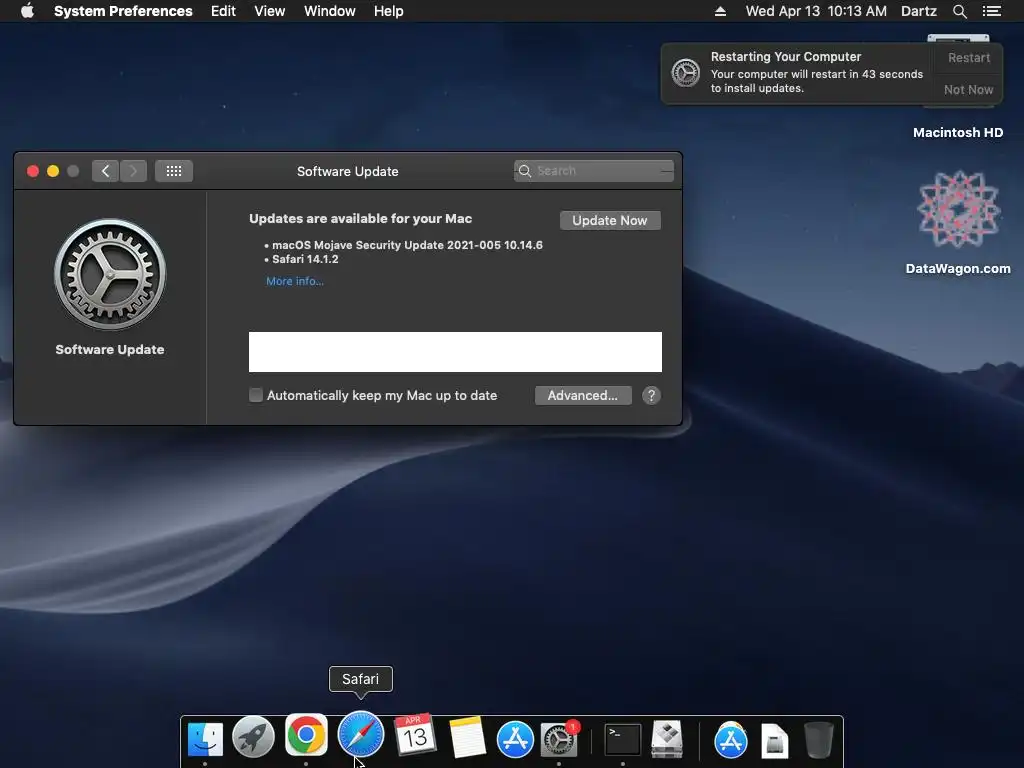Open Notification Center list icon
This screenshot has width=1024, height=768.
pyautogui.click(x=991, y=11)
